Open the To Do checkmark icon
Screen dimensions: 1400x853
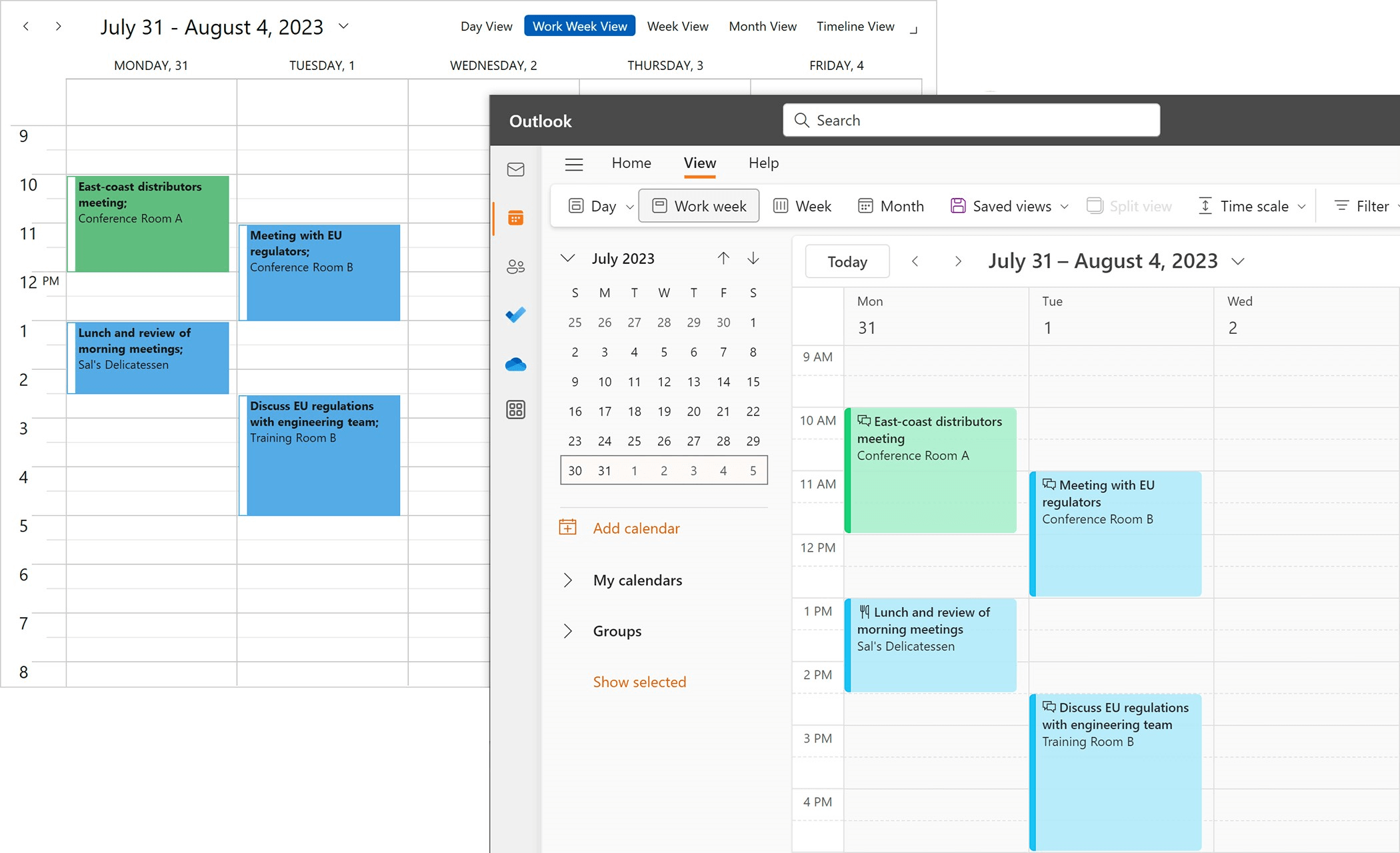pyautogui.click(x=515, y=315)
